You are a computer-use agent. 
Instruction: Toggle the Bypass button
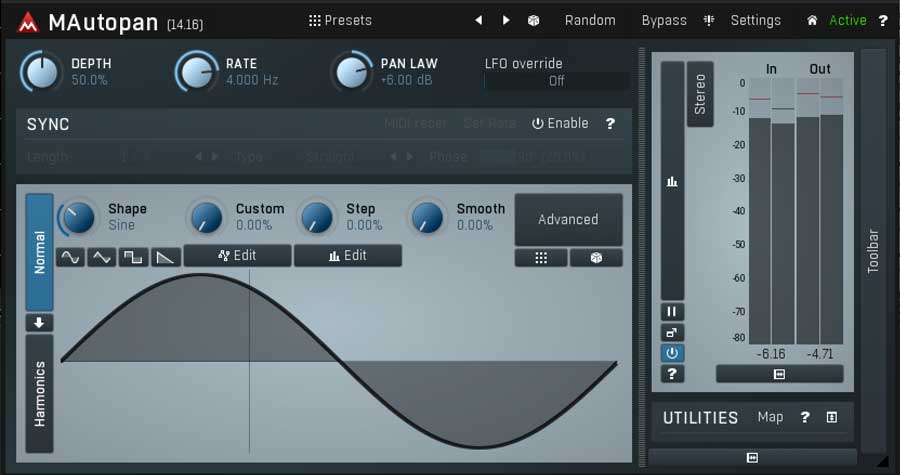click(x=664, y=21)
